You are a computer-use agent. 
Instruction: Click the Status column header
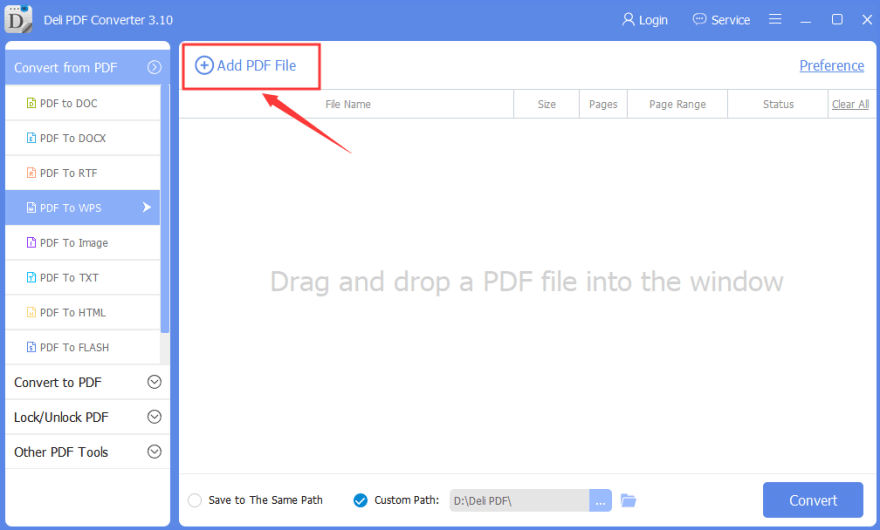pos(778,104)
